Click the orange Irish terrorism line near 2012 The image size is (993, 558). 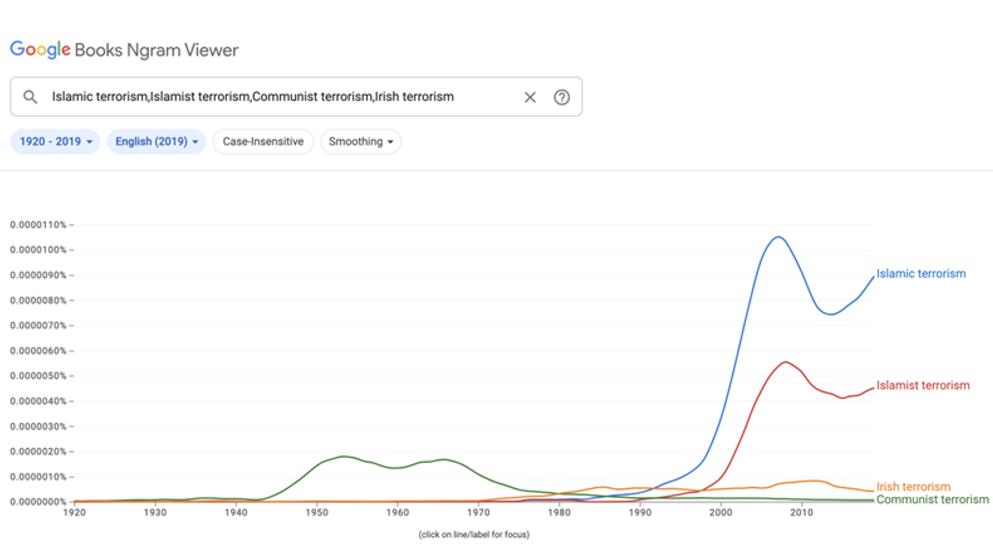pyautogui.click(x=816, y=481)
